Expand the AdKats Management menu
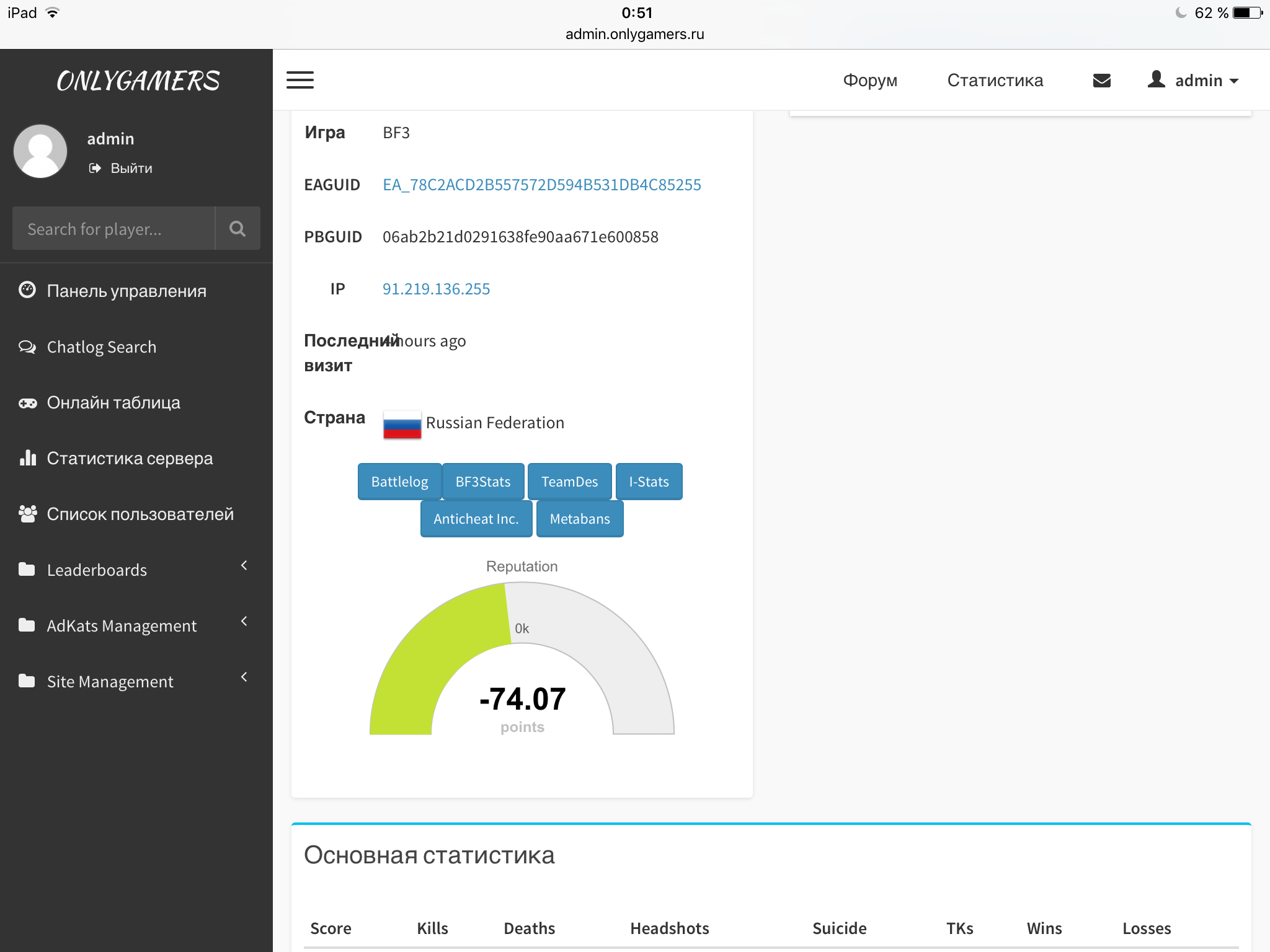Image resolution: width=1270 pixels, height=952 pixels. click(122, 626)
